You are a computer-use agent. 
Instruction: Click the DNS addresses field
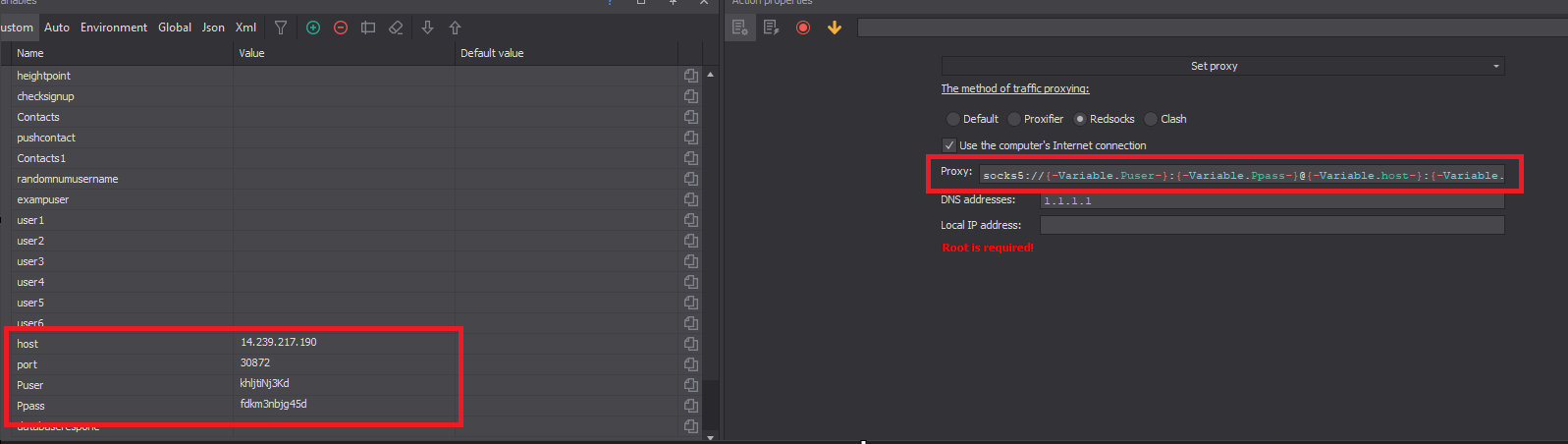[1272, 200]
